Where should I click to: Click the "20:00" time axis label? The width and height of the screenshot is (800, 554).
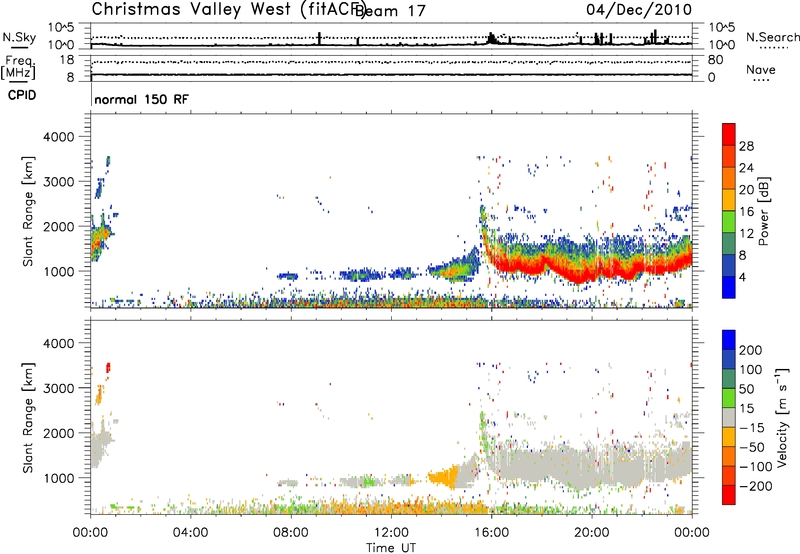tap(592, 533)
